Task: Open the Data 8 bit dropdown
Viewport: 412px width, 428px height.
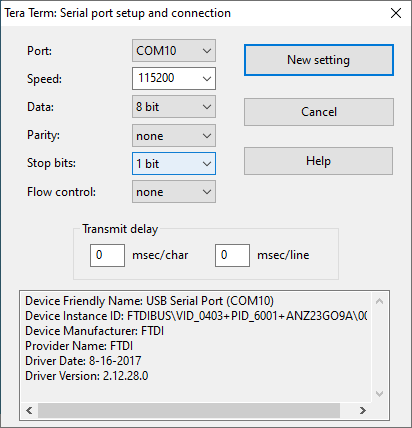Action: 174,107
